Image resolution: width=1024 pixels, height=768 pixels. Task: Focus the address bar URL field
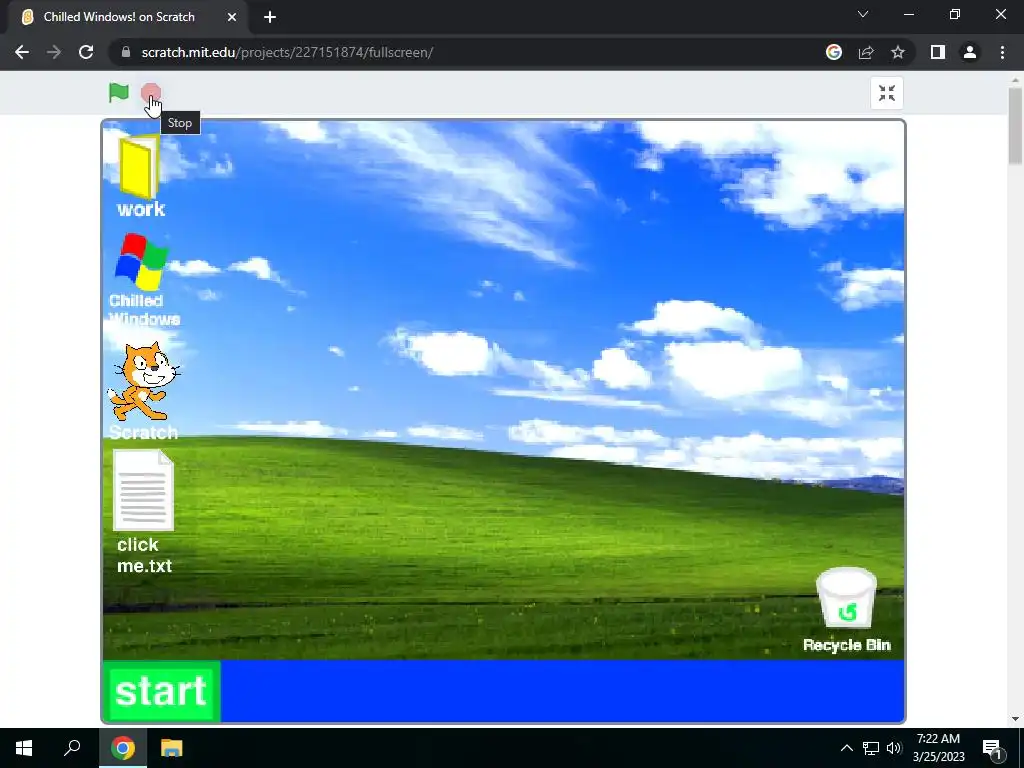470,52
